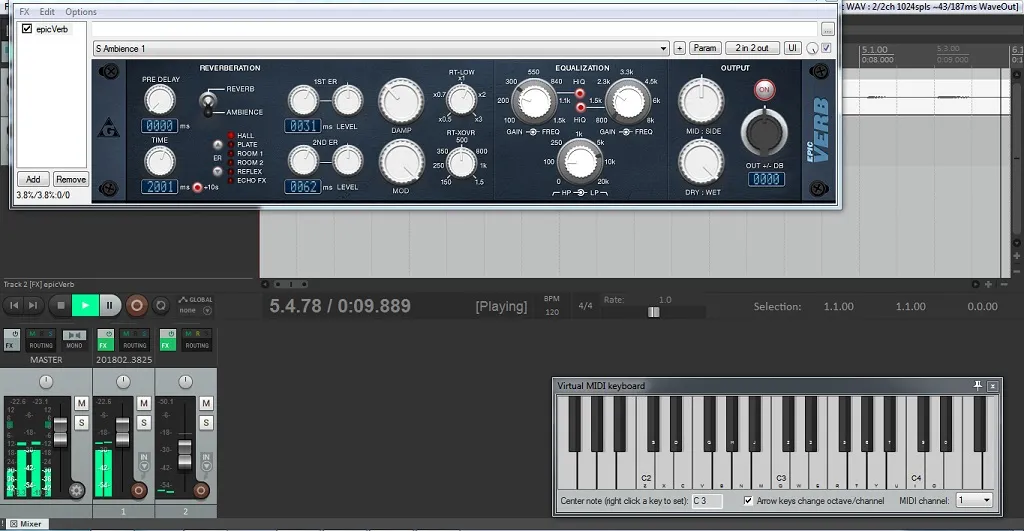Screen dimensions: 1024x531
Task: Select the REFLEX early reflection LED
Action: (231, 171)
